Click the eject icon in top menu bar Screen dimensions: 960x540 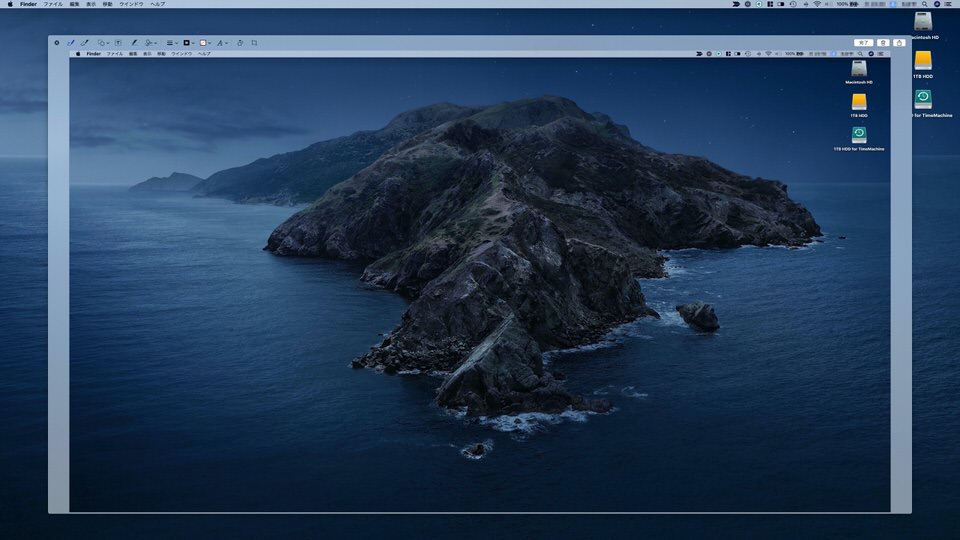806,4
